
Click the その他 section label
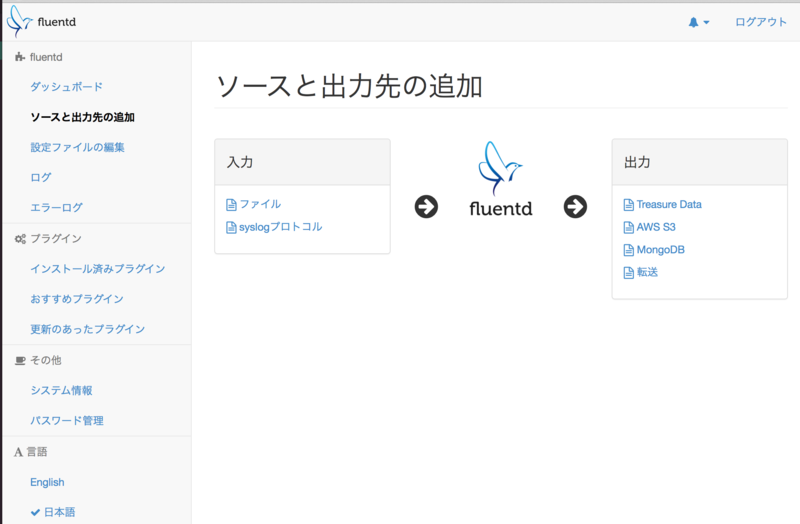coord(45,360)
